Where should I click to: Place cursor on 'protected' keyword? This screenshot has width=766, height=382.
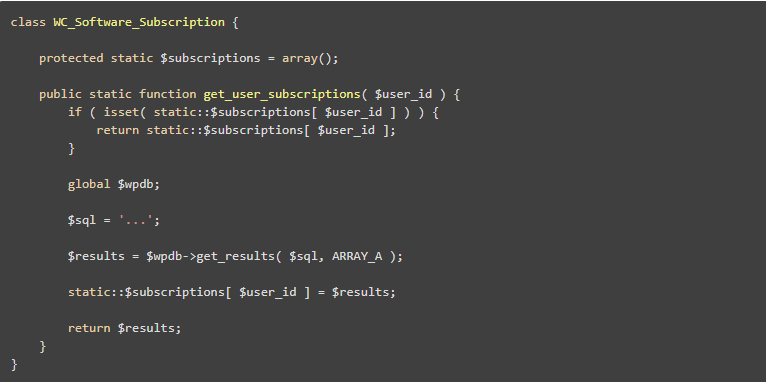coord(71,58)
